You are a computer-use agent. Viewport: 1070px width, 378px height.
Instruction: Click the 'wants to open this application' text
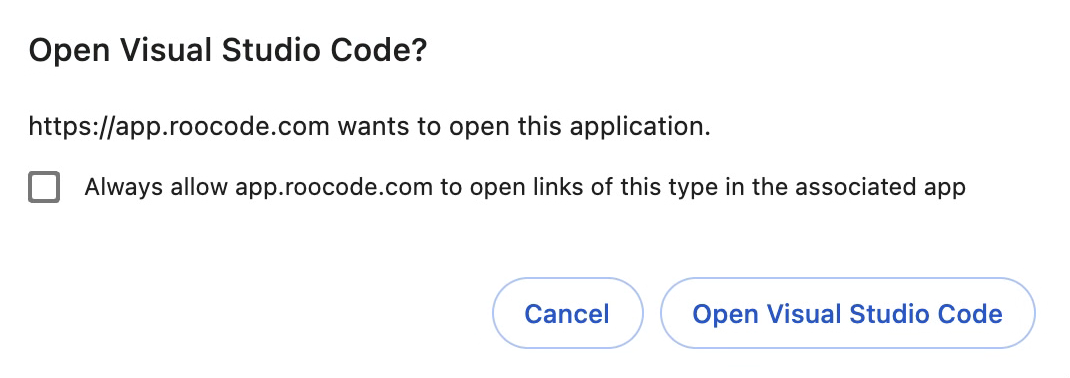[524, 127]
